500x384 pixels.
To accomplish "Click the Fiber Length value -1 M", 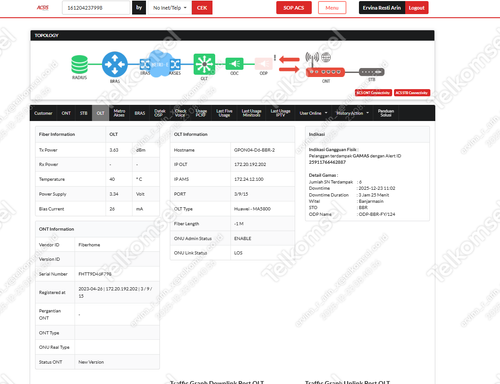I will click(x=239, y=224).
